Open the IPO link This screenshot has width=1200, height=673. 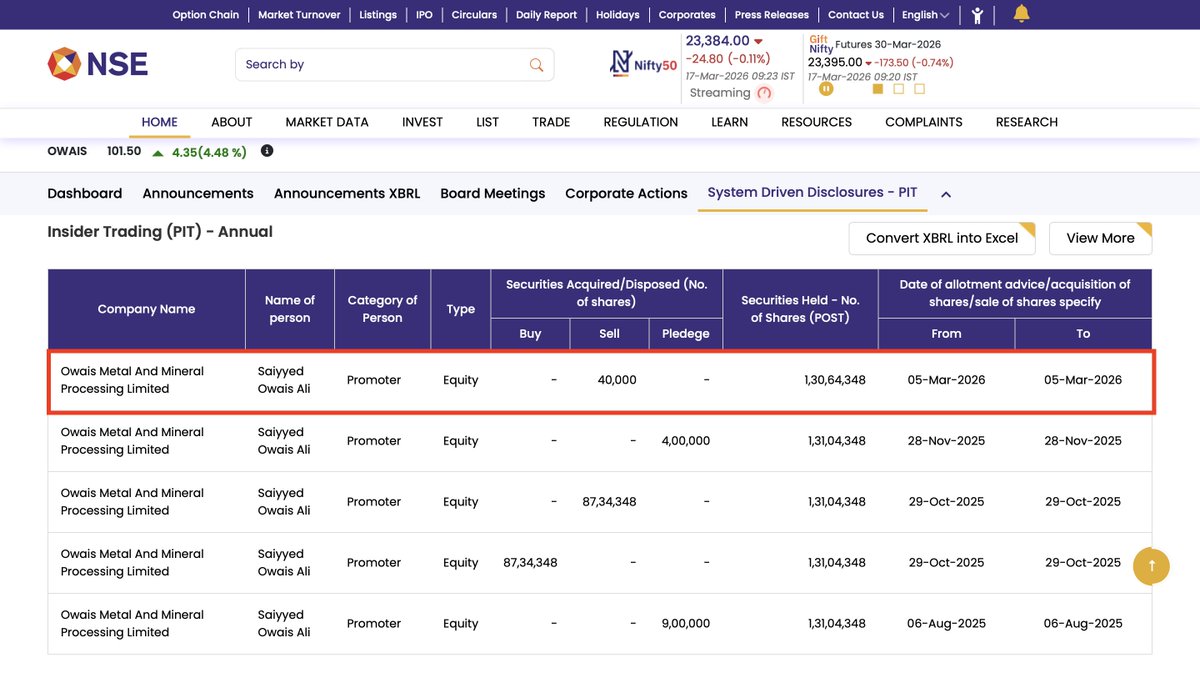pos(424,15)
